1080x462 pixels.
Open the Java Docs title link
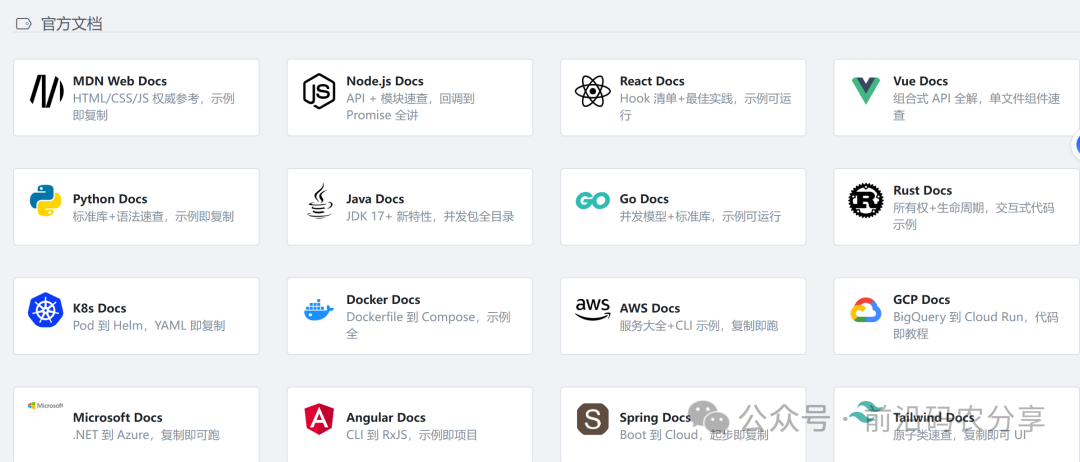click(375, 199)
